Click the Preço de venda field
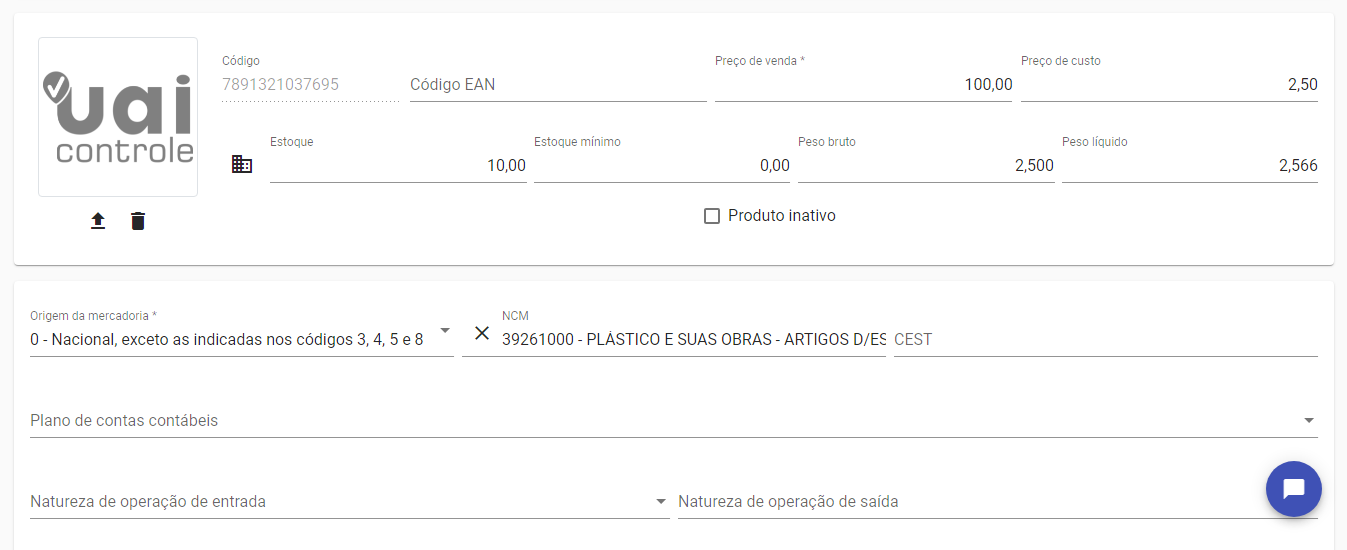 click(x=863, y=85)
